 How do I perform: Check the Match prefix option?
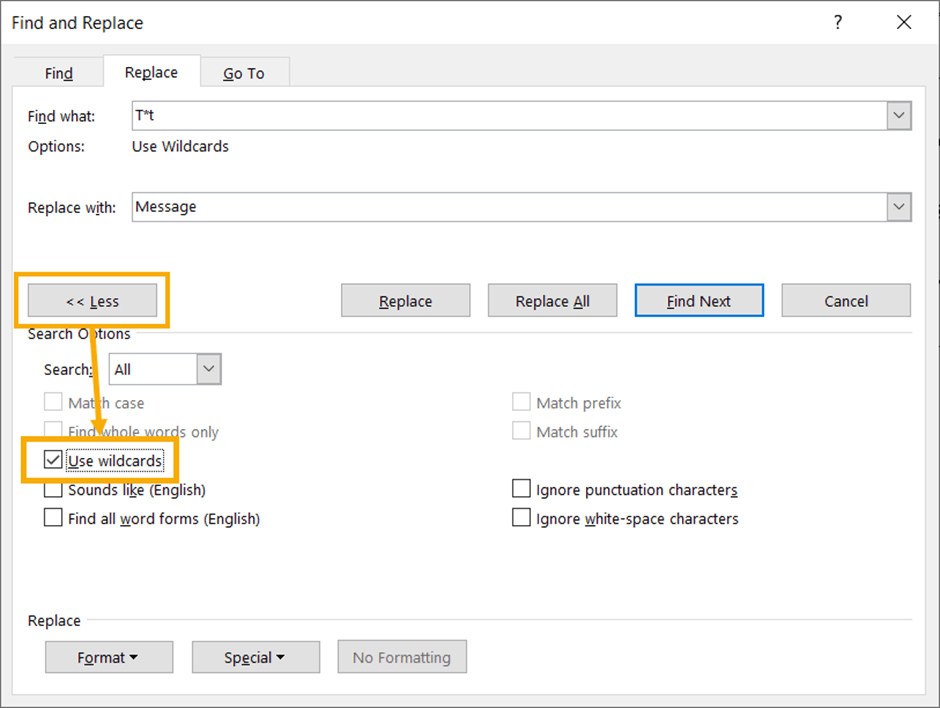pyautogui.click(x=521, y=402)
